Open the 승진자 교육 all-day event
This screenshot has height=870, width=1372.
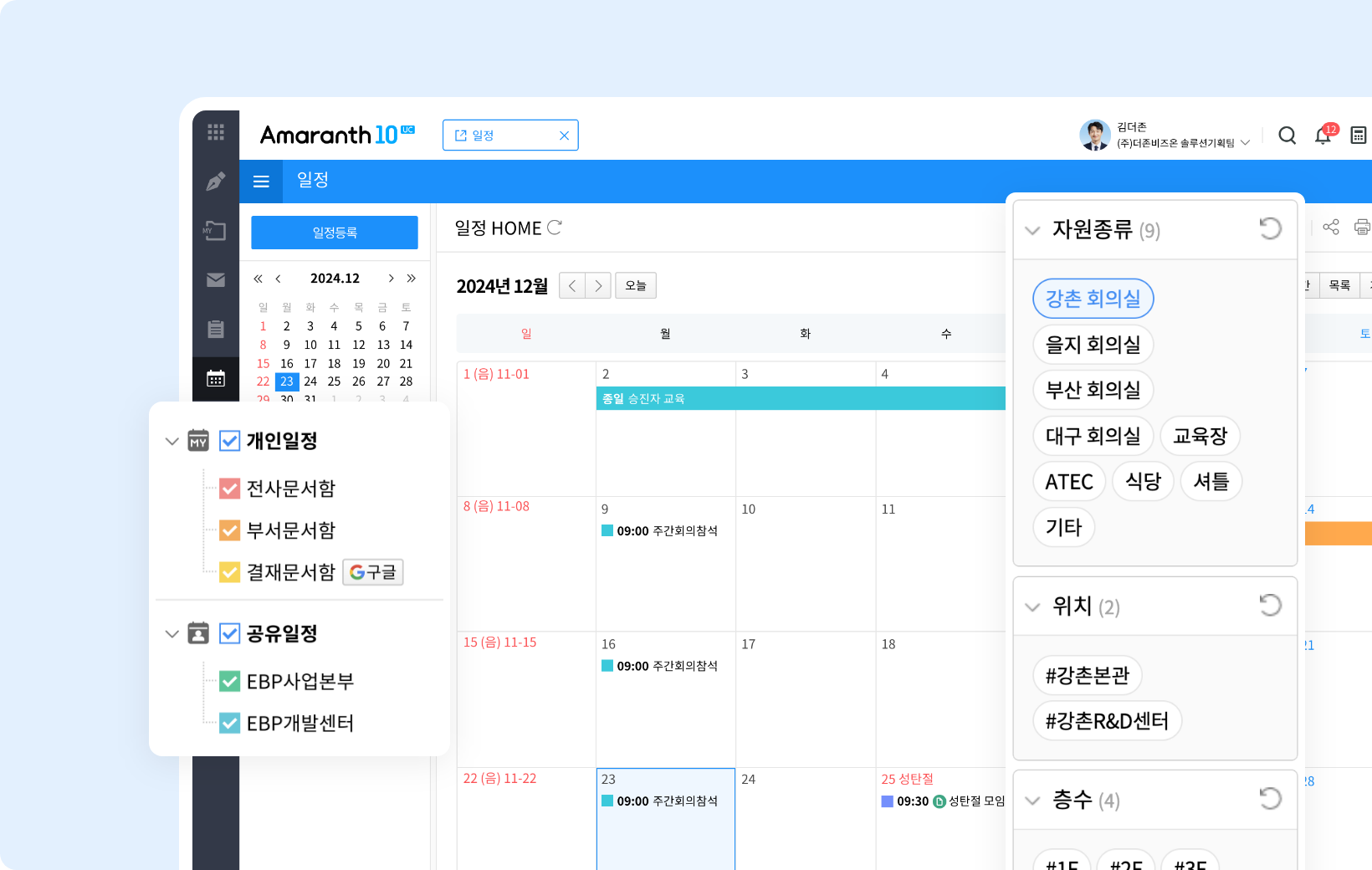[x=801, y=398]
